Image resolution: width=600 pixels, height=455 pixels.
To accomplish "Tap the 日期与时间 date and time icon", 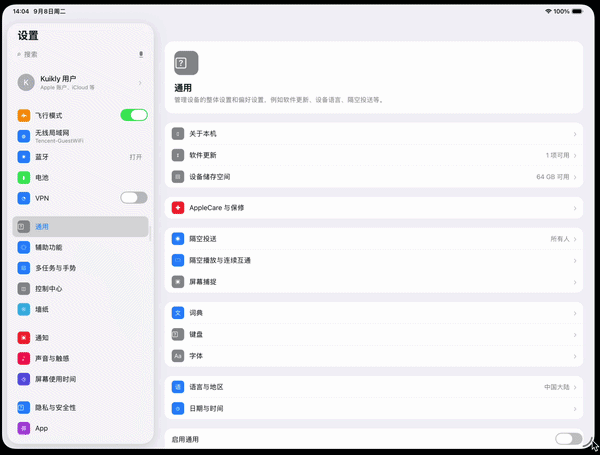I will click(178, 409).
